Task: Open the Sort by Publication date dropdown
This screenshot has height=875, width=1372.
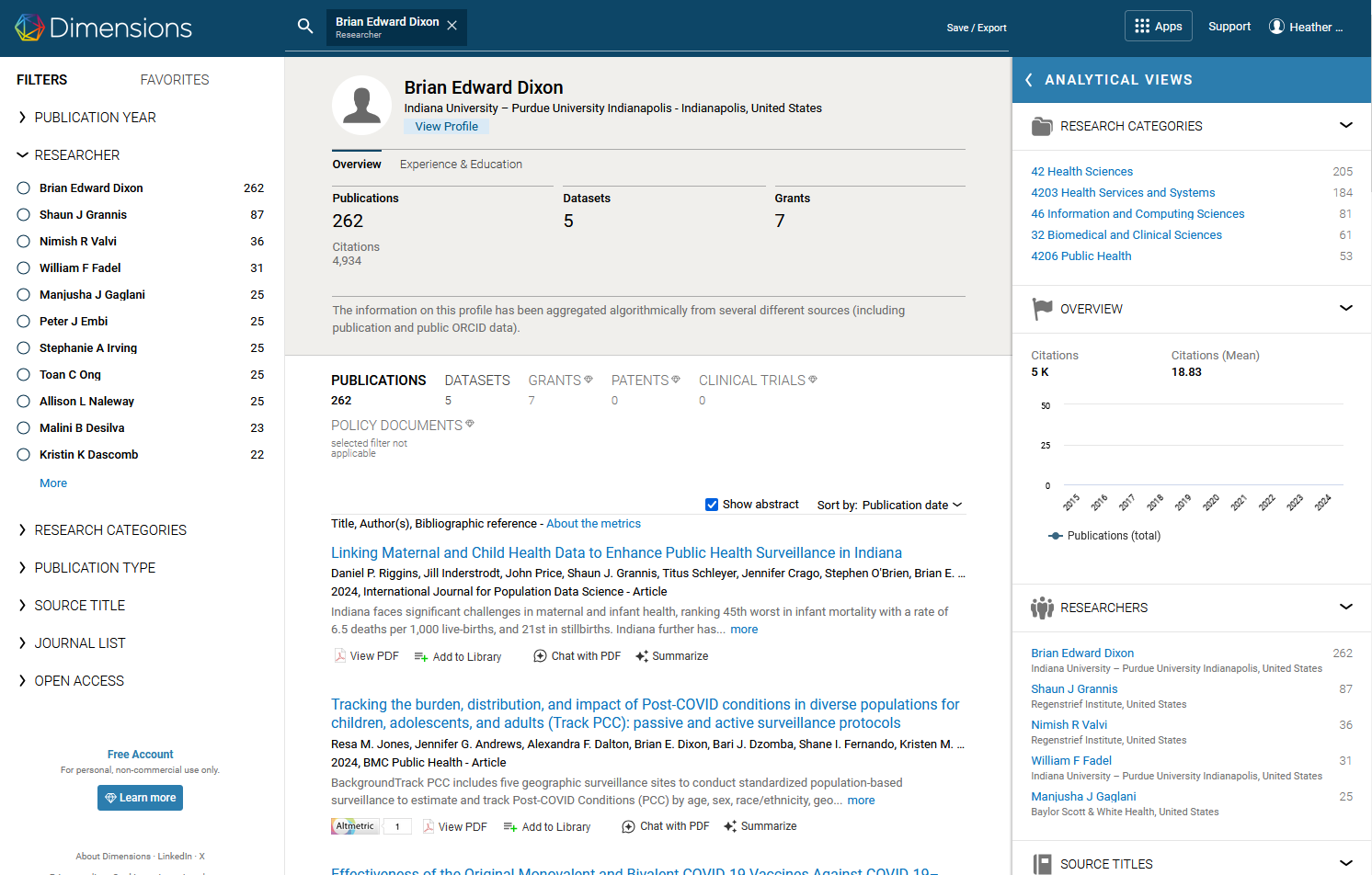Action: point(889,506)
